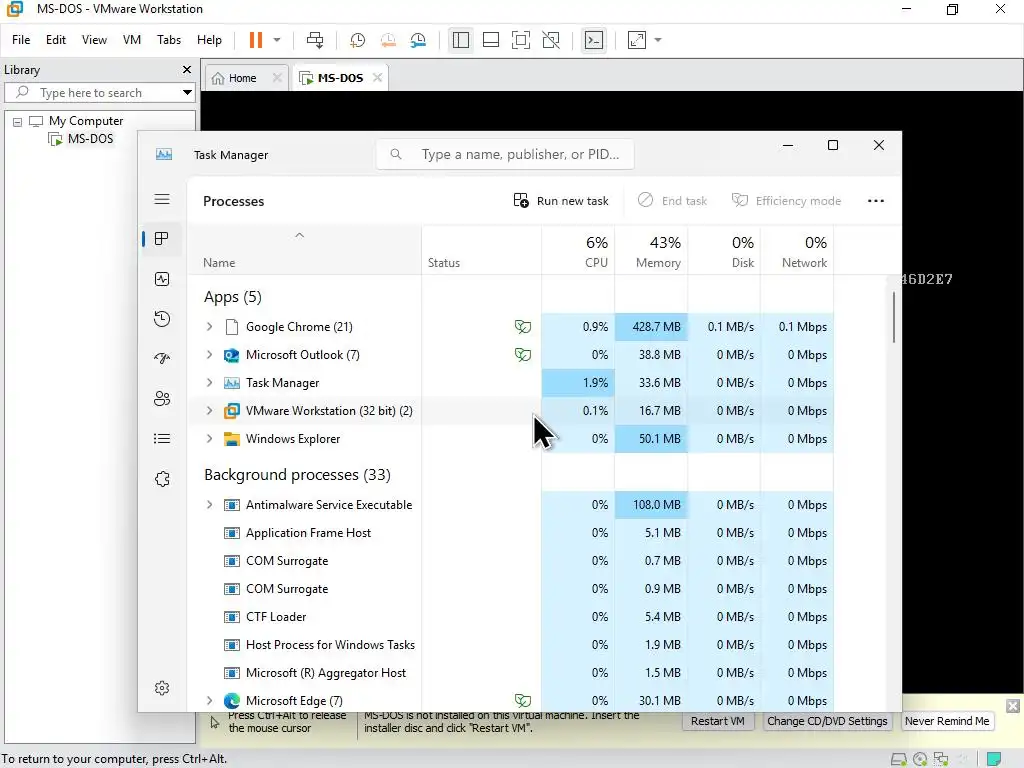Expand the Task Manager process row

pyautogui.click(x=209, y=383)
